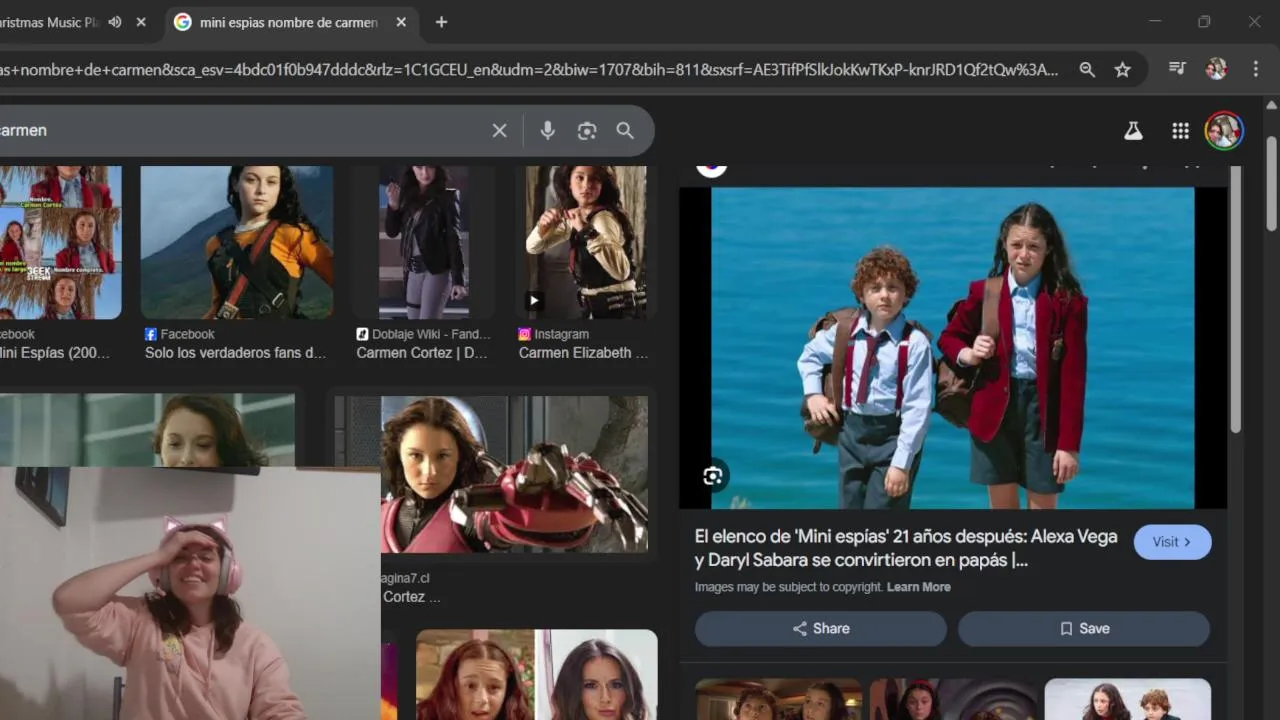Screen dimensions: 1280x720
Task: Switch to the Christmas Music tab
Action: click(x=50, y=22)
